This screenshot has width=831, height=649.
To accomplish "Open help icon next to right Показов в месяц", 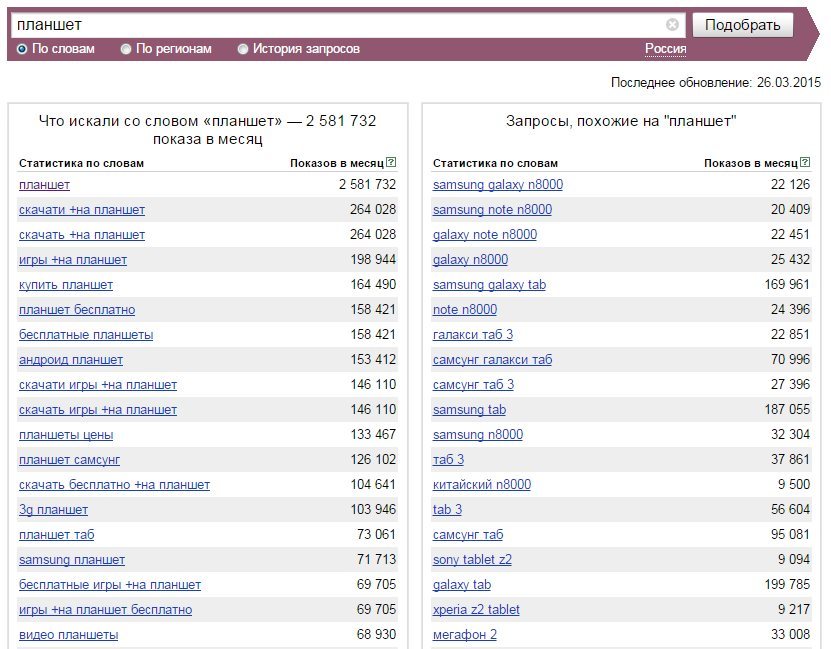I will click(805, 162).
